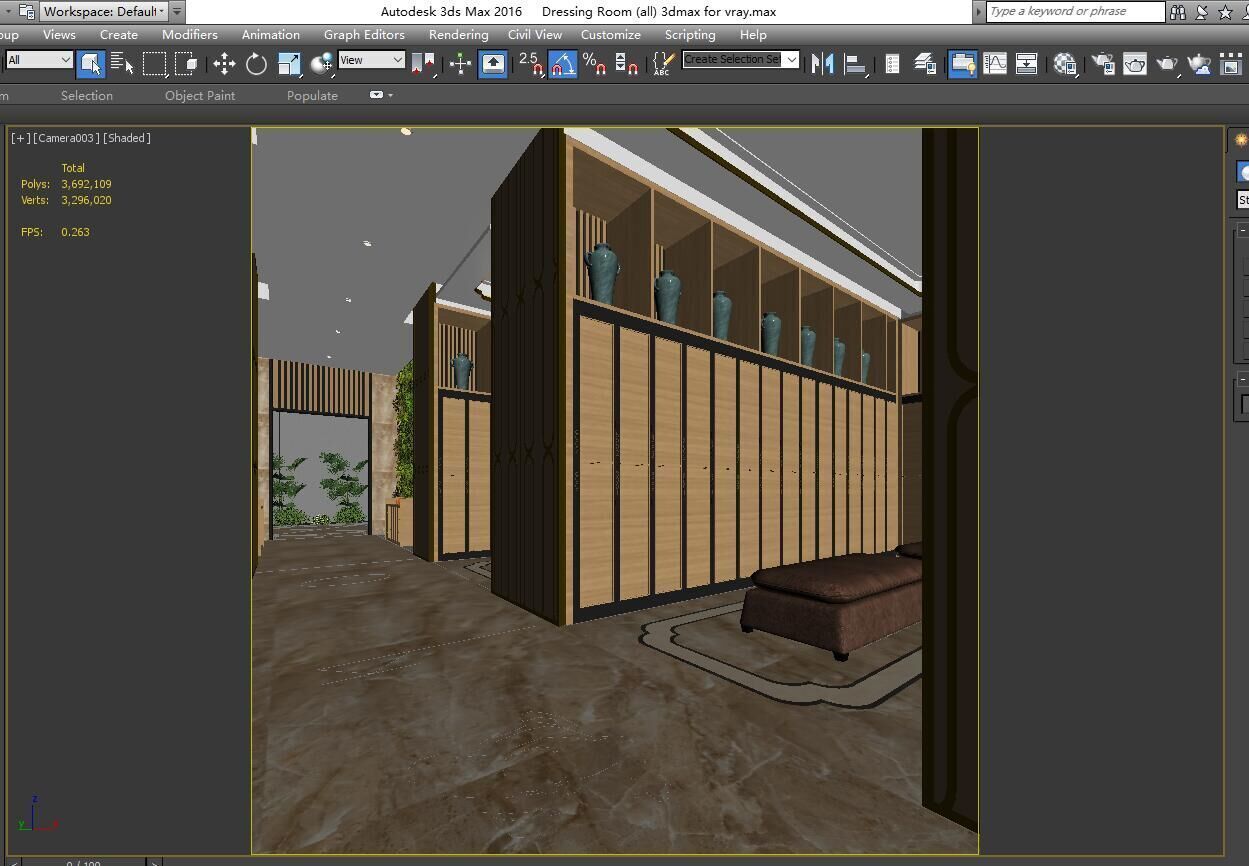Open the Material Editor

pos(1065,64)
